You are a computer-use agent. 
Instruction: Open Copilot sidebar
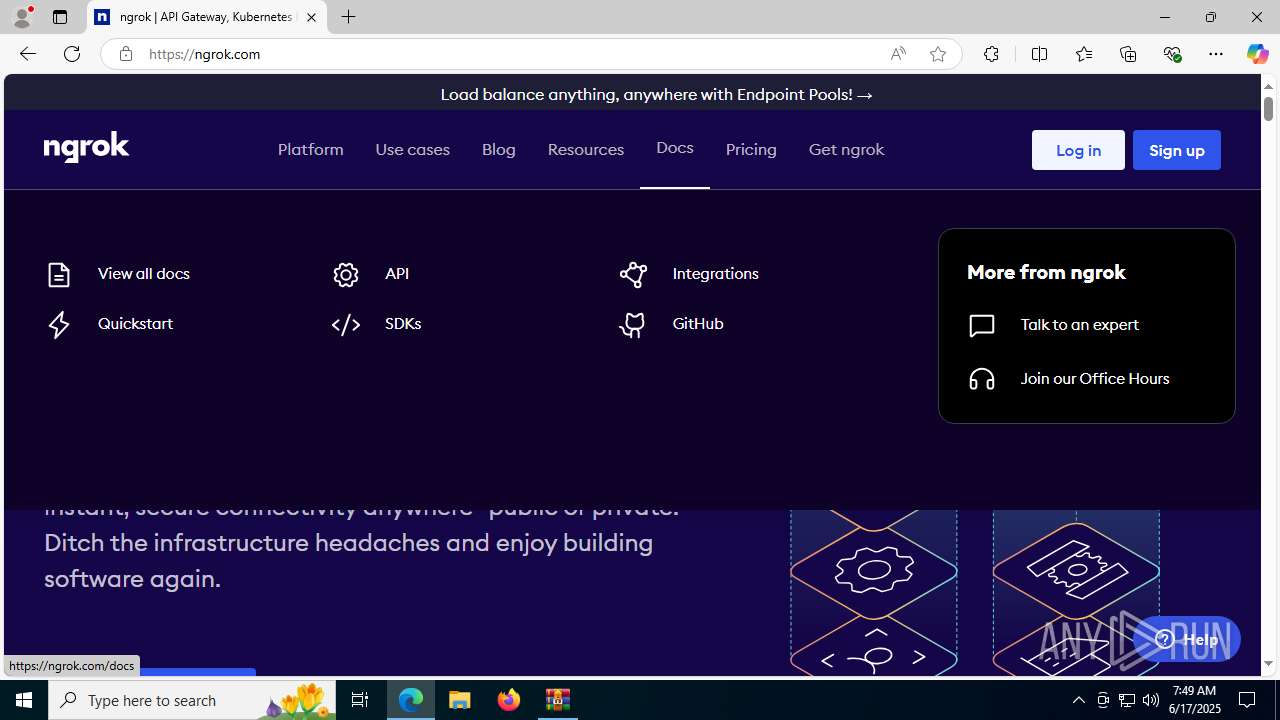point(1257,54)
